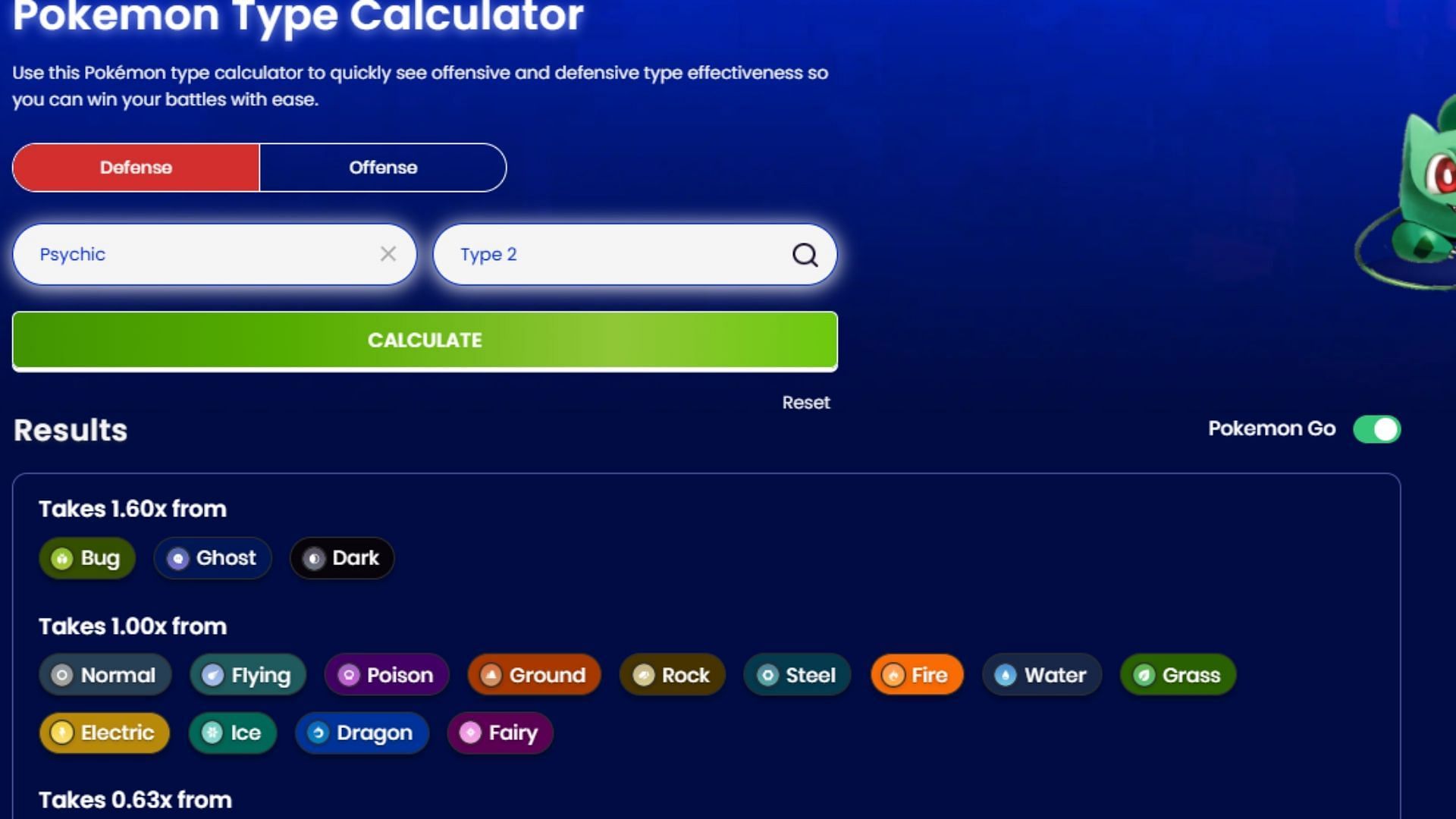Click the Normal type badge

click(105, 675)
